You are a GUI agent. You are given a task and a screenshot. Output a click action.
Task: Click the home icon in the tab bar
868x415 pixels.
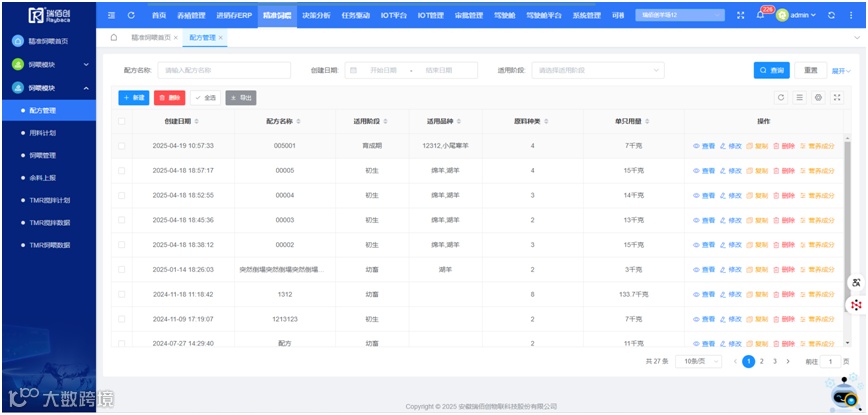pos(114,38)
